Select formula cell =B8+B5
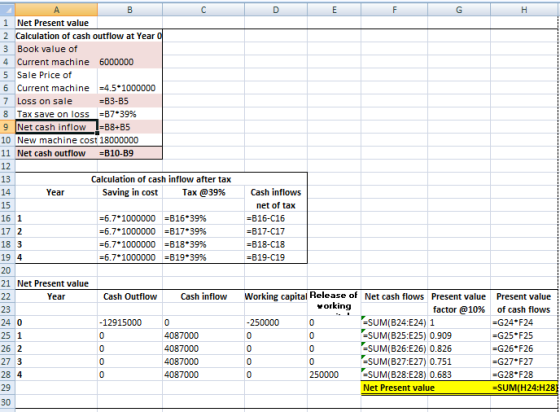Image resolution: width=560 pixels, height=412 pixels. click(130, 127)
